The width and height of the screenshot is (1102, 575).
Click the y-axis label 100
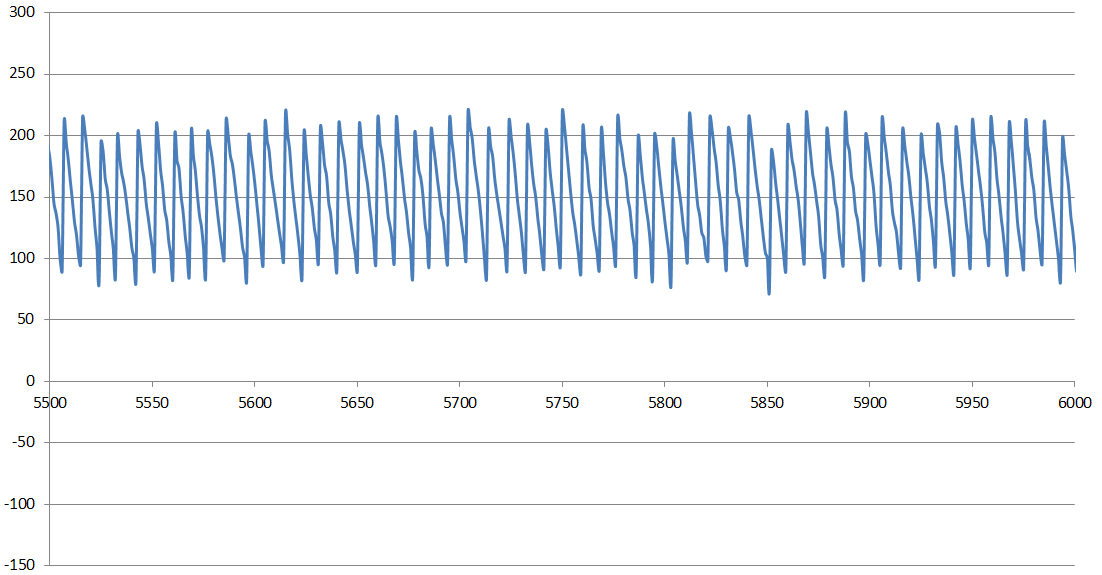22,258
